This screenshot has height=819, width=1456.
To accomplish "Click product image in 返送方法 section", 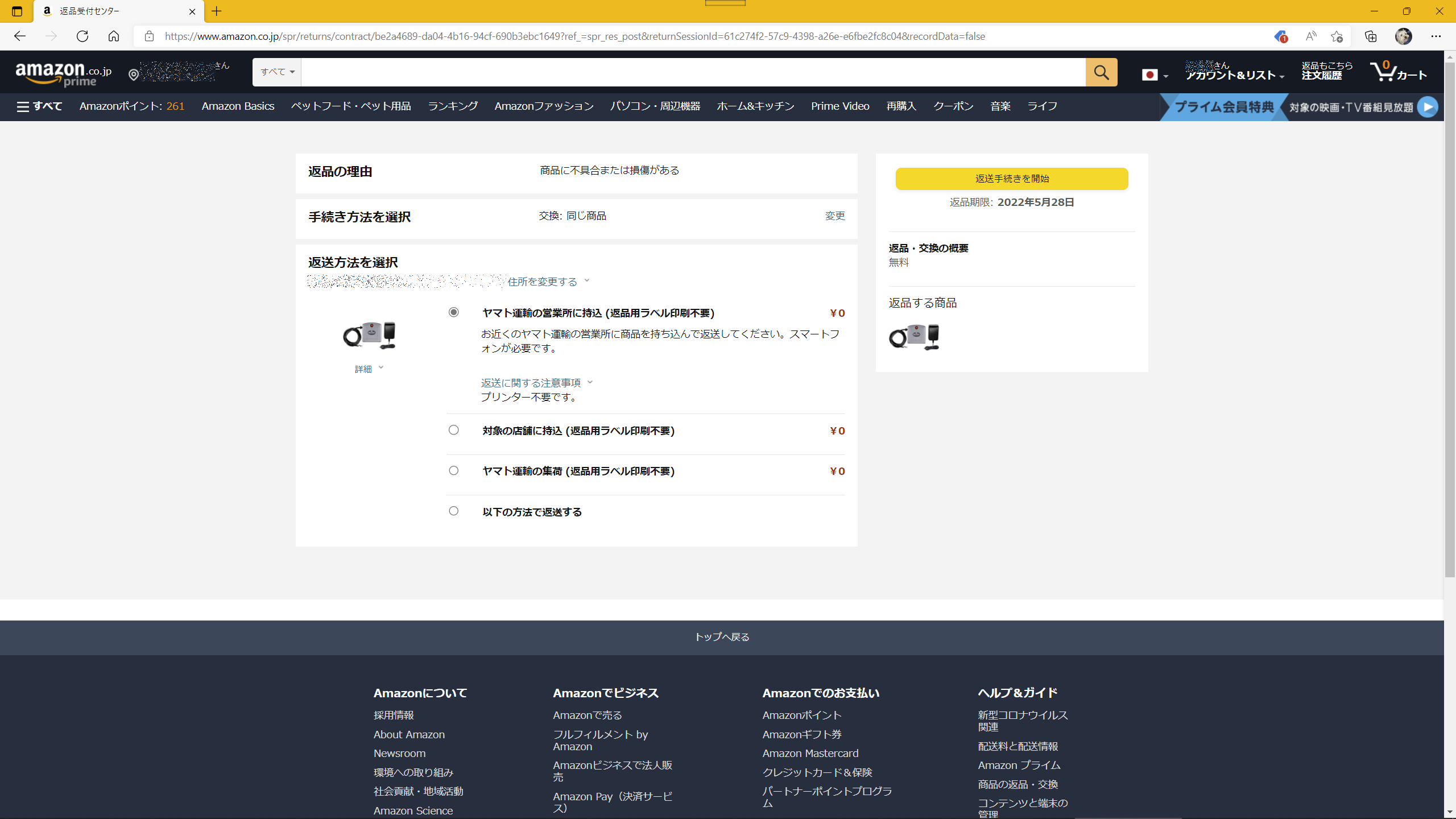I will [369, 335].
